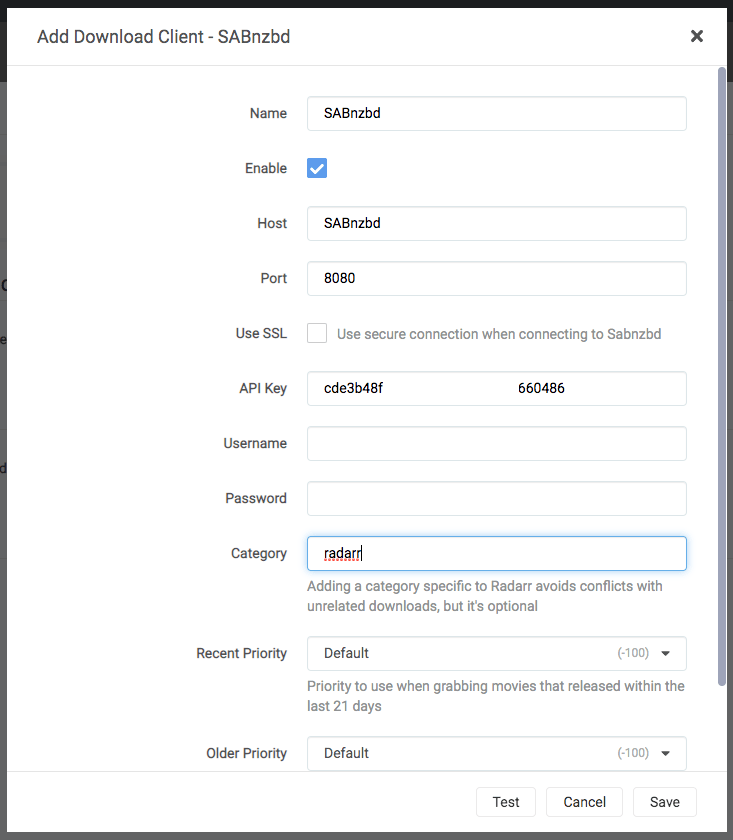Click the 'Add Download Client - SABnzbd' title
The width and height of the screenshot is (733, 840).
click(164, 37)
